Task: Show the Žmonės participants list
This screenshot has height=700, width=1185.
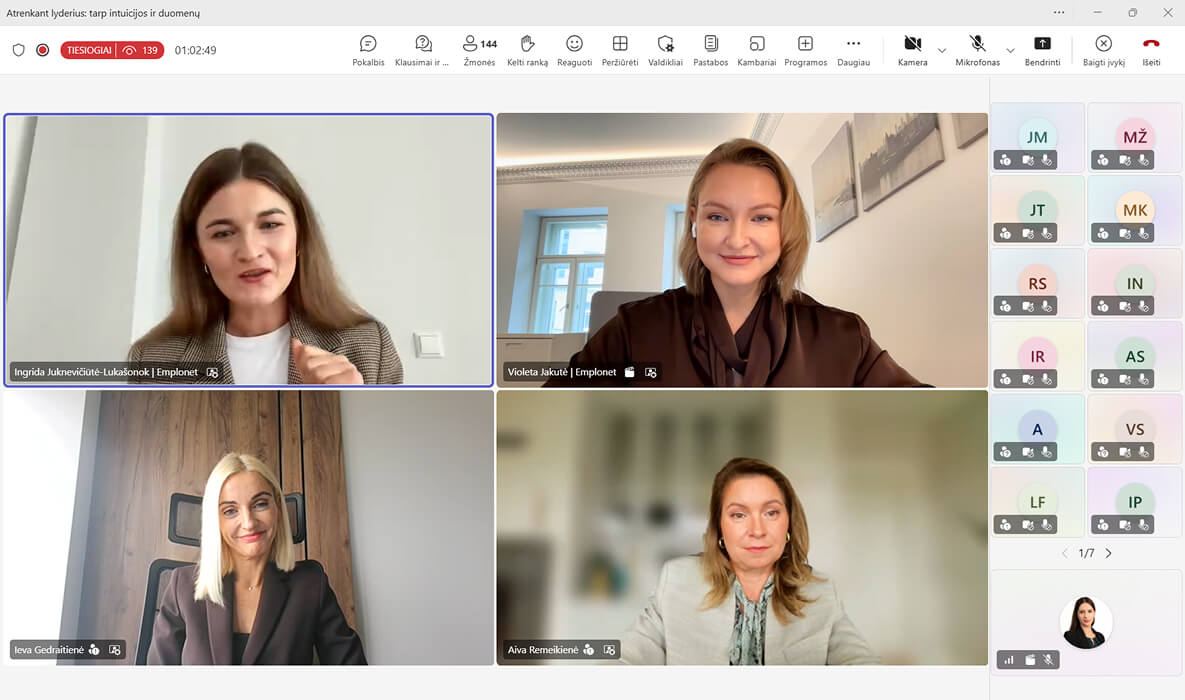Action: [479, 51]
